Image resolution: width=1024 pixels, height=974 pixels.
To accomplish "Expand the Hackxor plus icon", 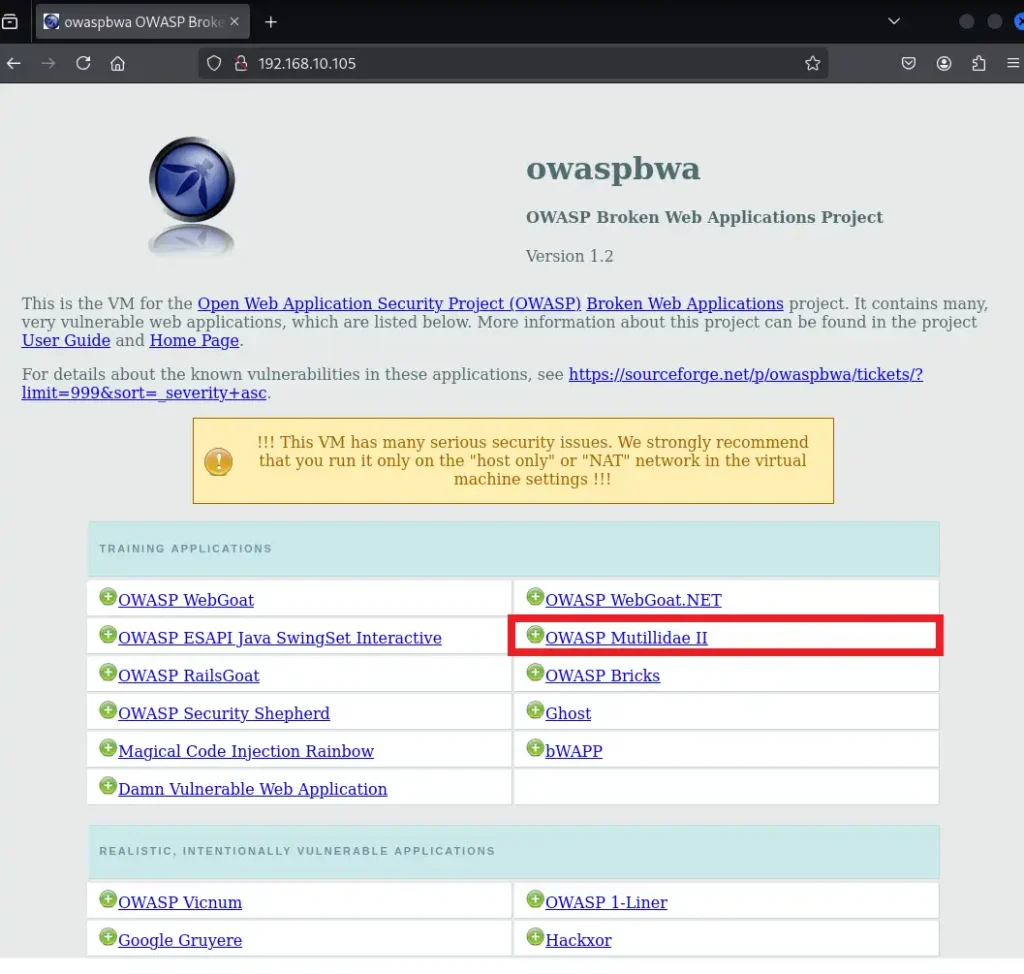I will (535, 937).
